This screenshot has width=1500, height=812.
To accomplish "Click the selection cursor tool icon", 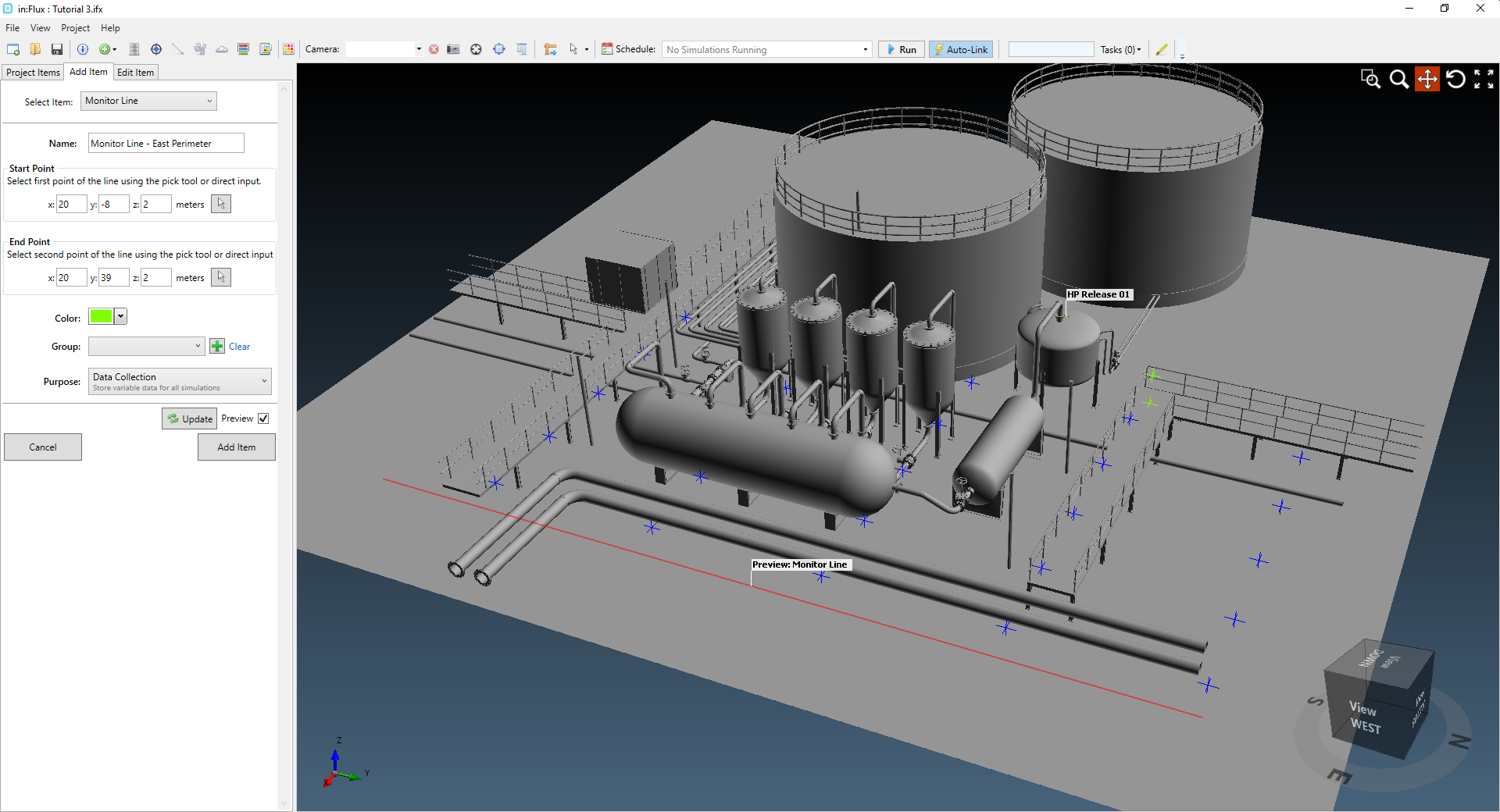I will point(573,49).
